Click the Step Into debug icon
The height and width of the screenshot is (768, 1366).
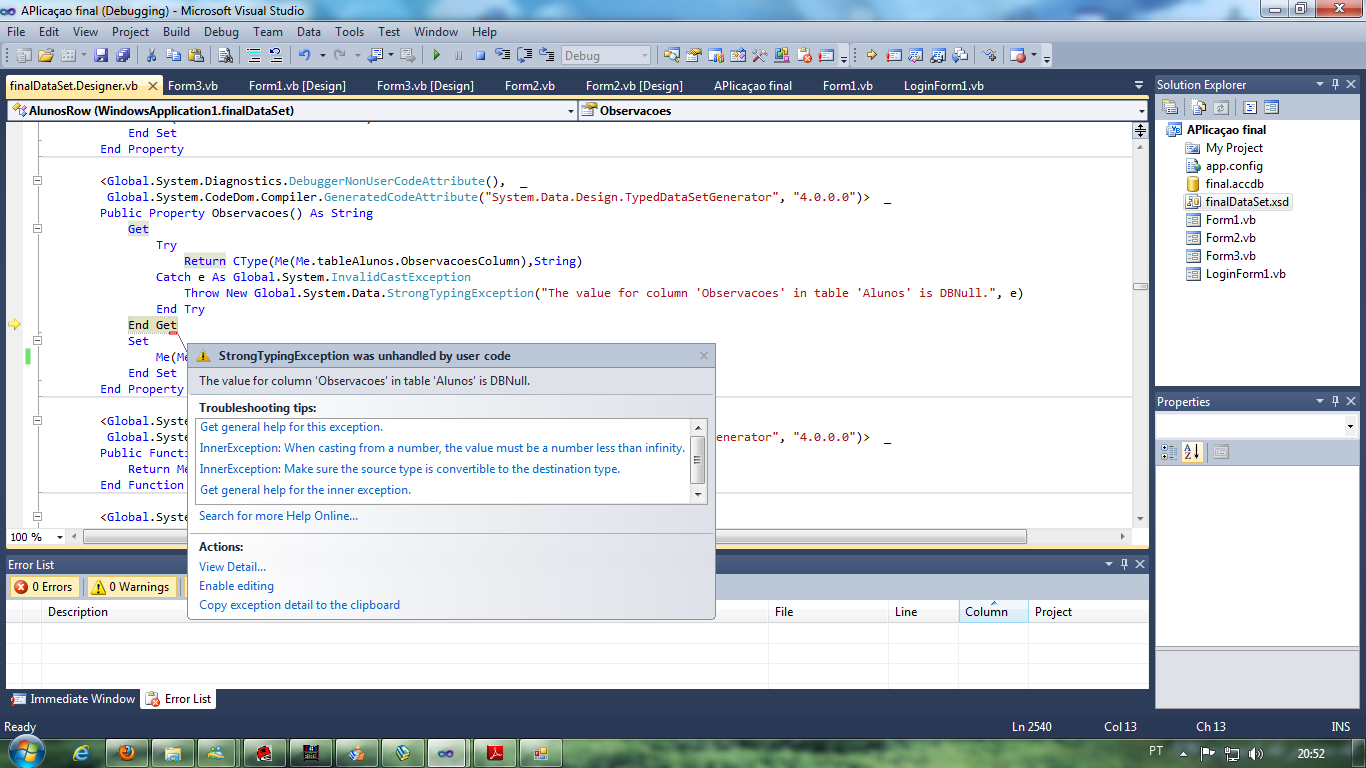(502, 56)
